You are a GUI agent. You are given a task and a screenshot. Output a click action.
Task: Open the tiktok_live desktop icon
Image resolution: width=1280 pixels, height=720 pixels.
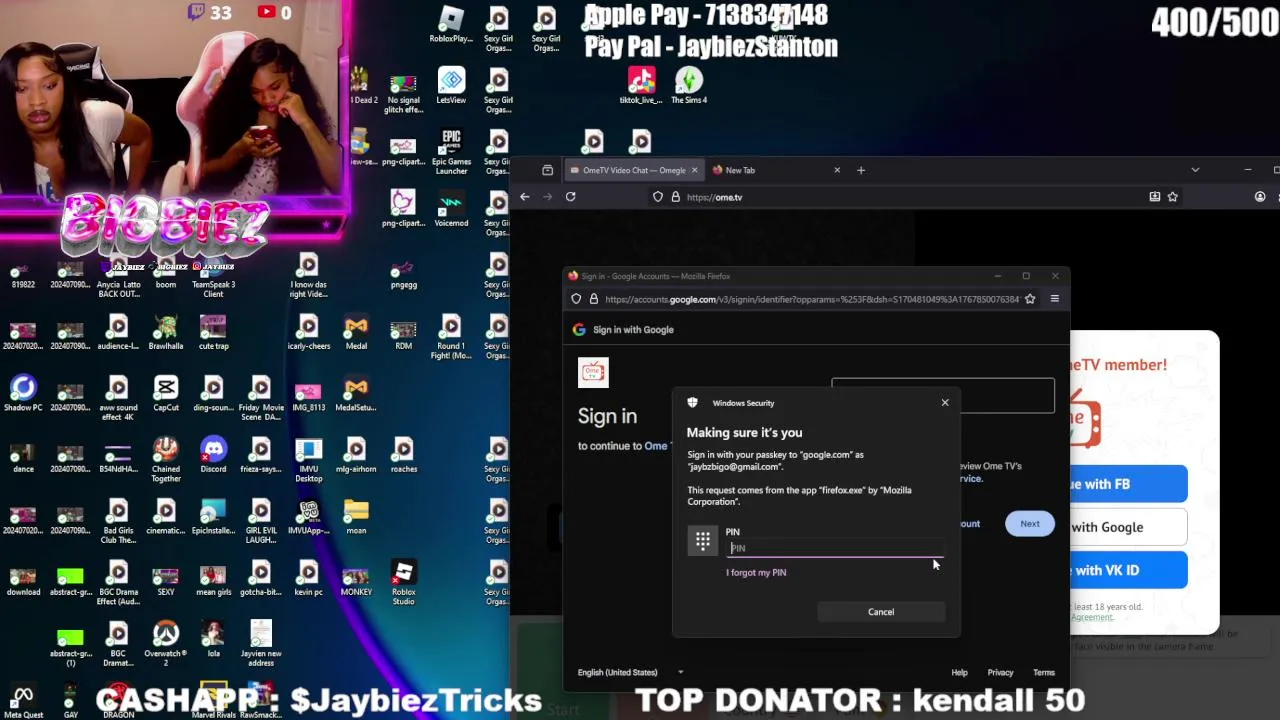tap(641, 85)
